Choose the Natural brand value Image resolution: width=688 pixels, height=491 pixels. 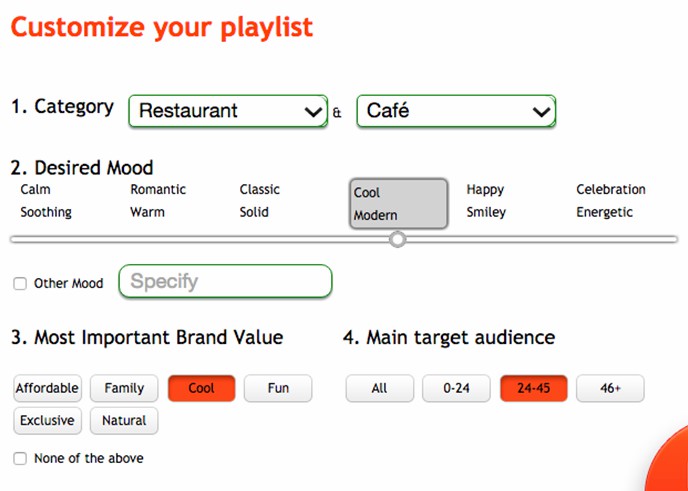[124, 421]
